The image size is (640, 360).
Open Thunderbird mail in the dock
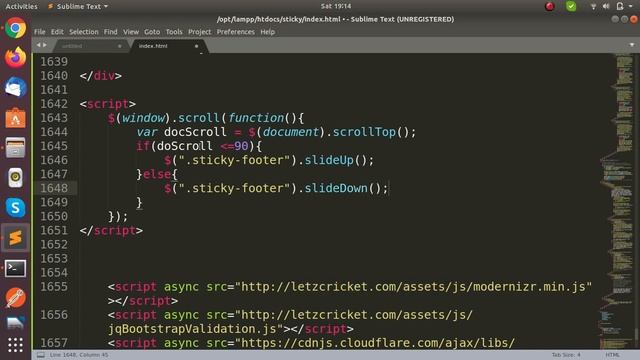[16, 87]
